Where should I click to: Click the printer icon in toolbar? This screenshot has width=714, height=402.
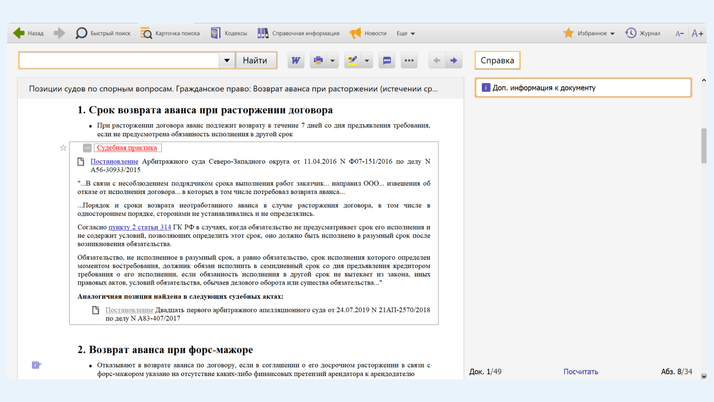tap(319, 61)
